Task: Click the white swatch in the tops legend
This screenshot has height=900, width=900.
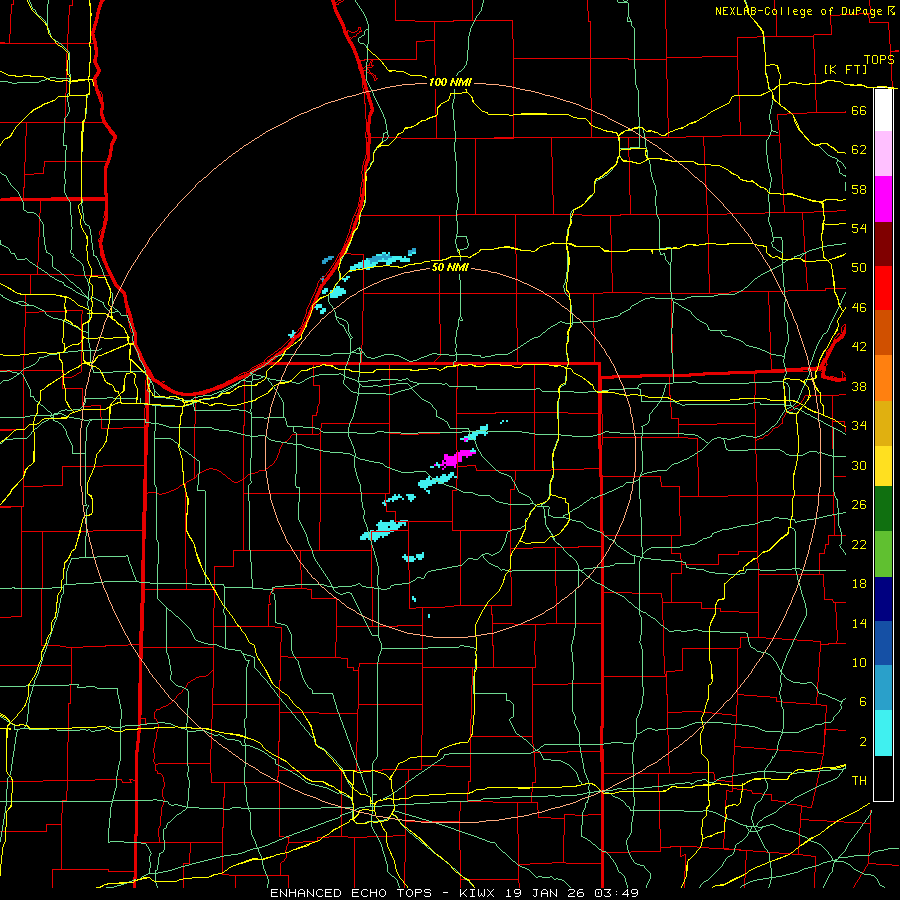Action: click(x=883, y=110)
